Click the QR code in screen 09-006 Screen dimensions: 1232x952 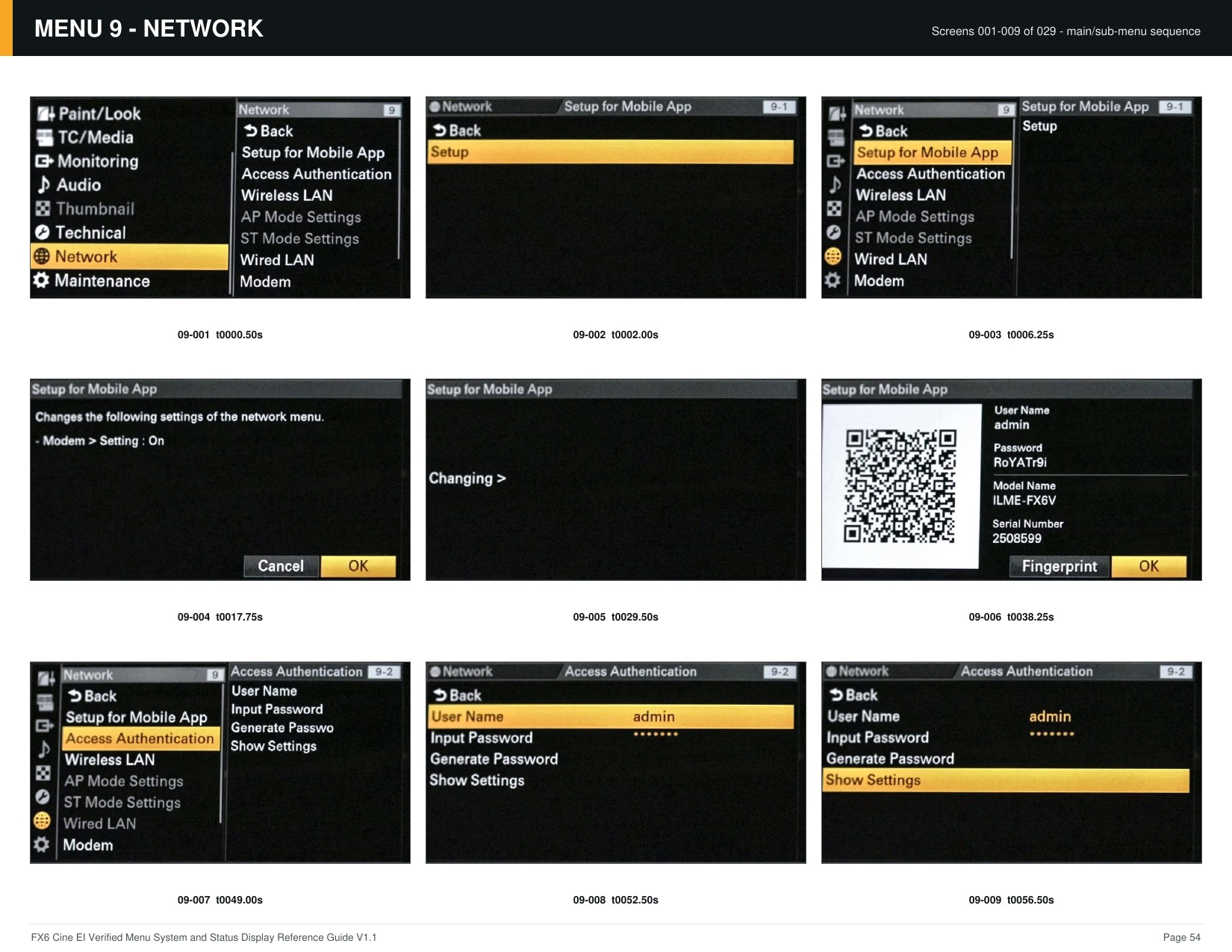(x=900, y=486)
